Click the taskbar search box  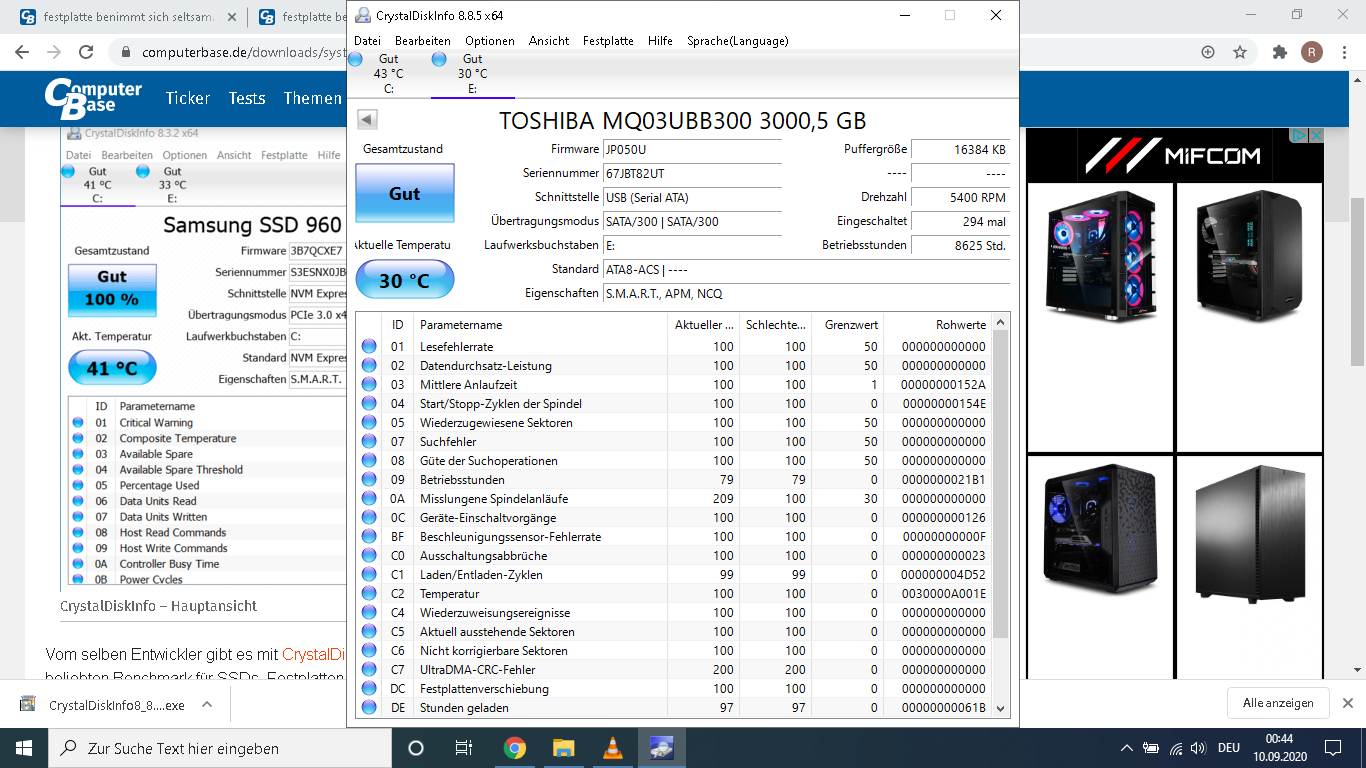[x=218, y=748]
